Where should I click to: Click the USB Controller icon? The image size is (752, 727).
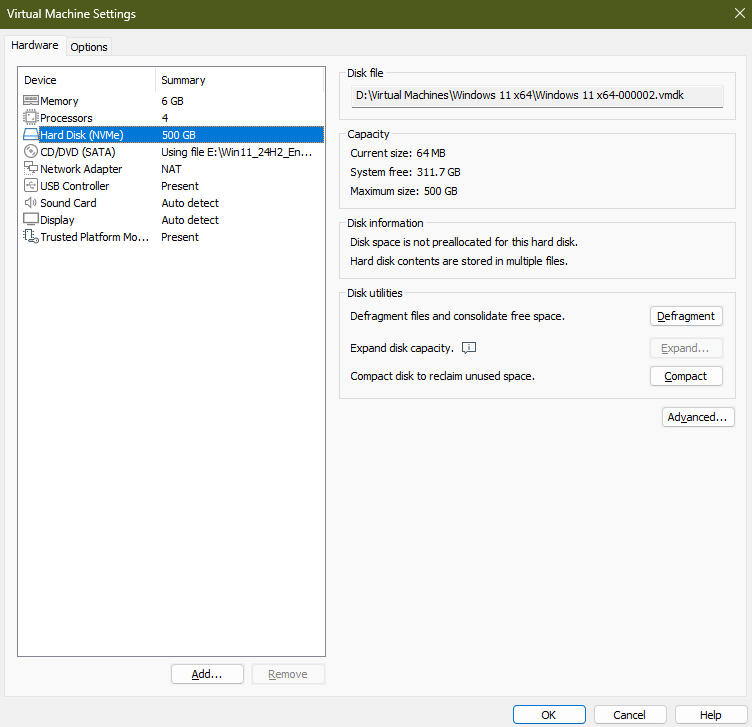point(31,185)
